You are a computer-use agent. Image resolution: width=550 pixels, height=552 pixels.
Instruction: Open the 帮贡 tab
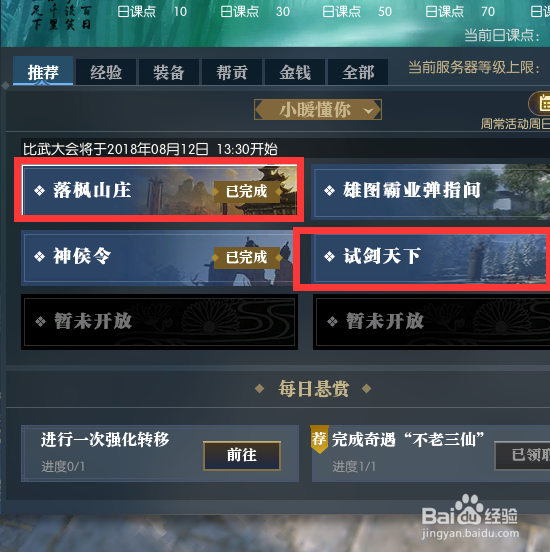click(232, 72)
